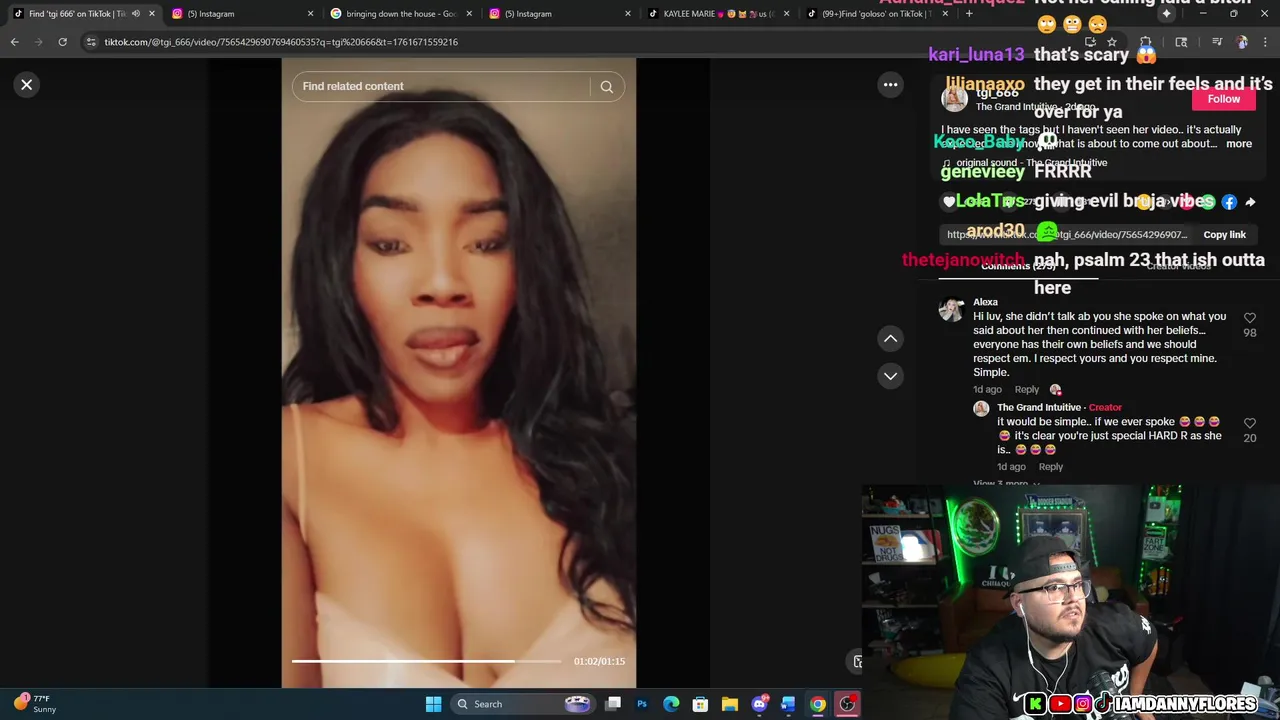
Task: Open tgi_666 profile avatar
Action: click(955, 99)
